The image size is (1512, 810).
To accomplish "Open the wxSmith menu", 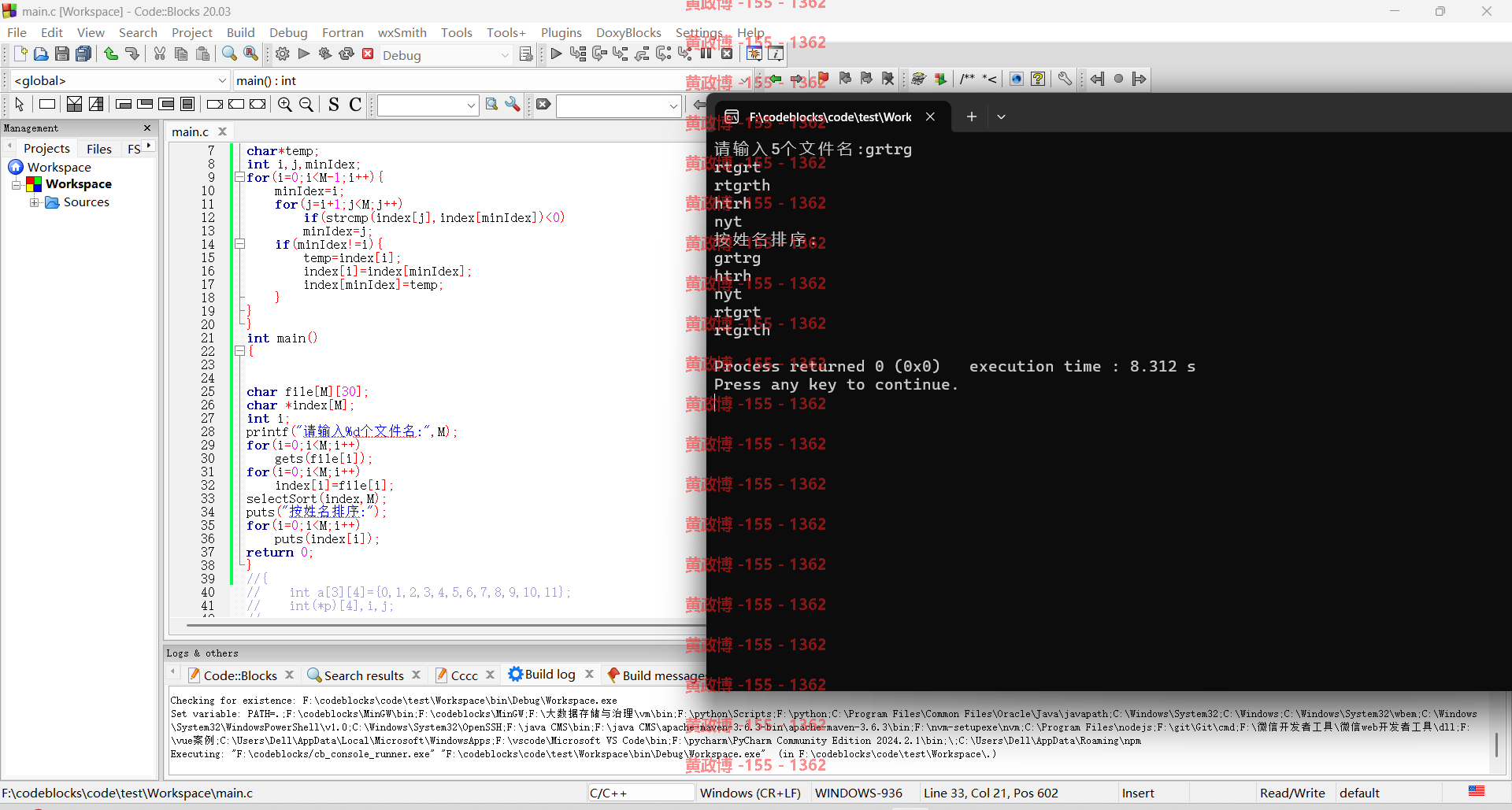I will tap(402, 32).
